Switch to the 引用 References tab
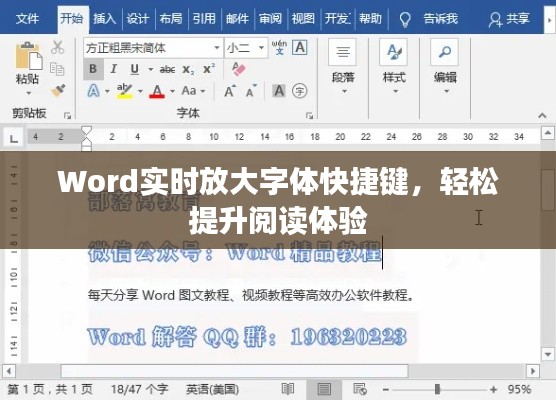The height and width of the screenshot is (400, 556). tap(204, 18)
